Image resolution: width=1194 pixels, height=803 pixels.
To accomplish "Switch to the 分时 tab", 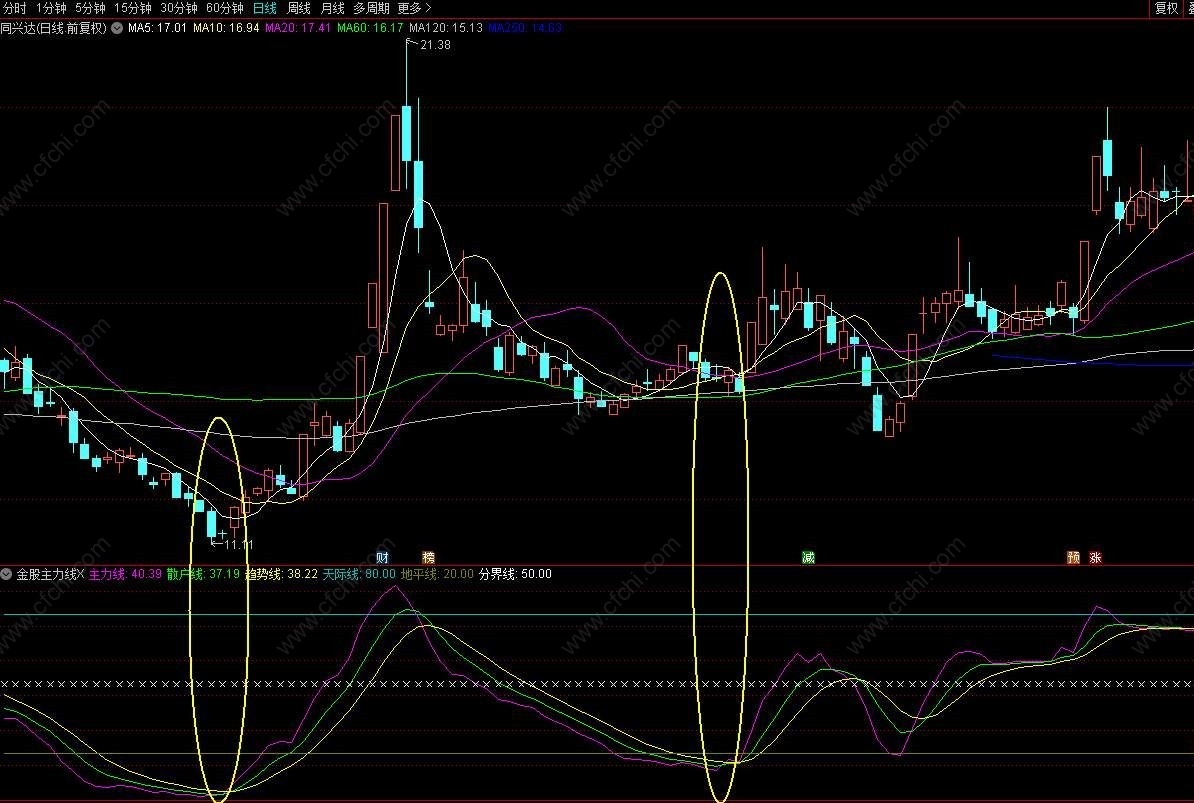I will click(x=14, y=8).
